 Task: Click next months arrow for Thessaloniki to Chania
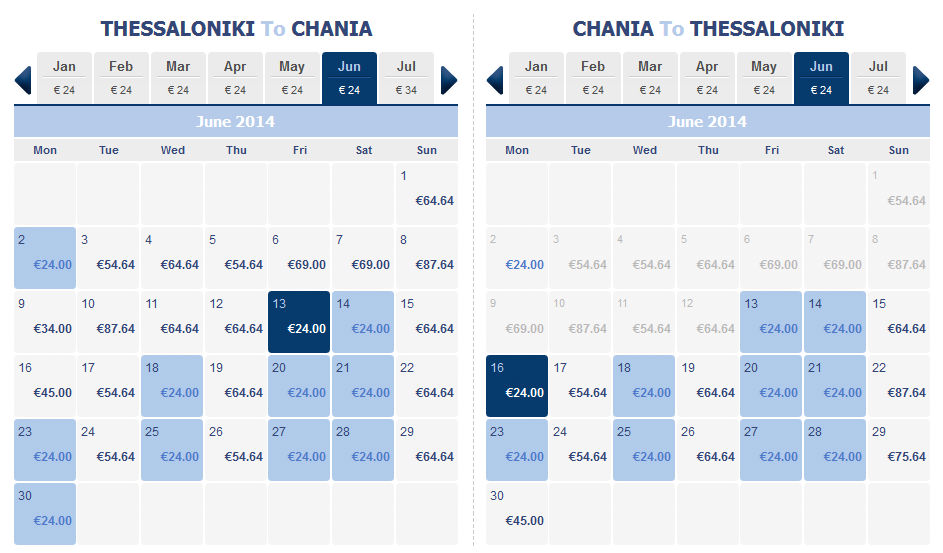[449, 80]
